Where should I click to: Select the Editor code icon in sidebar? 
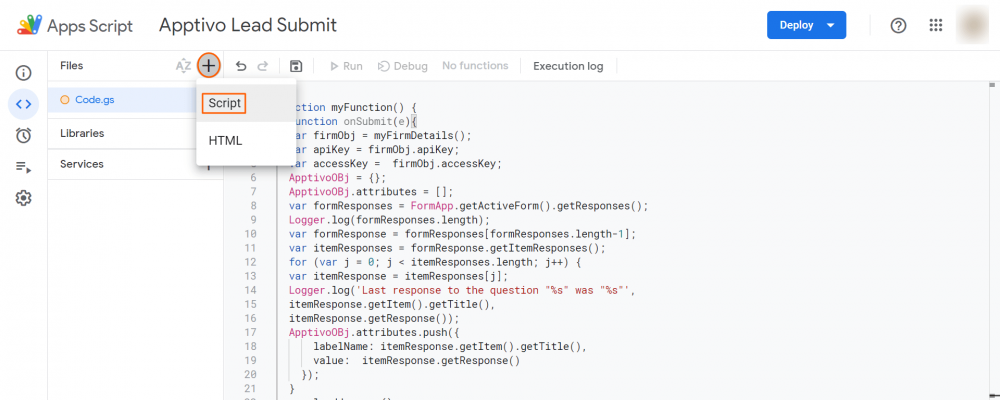pos(23,104)
